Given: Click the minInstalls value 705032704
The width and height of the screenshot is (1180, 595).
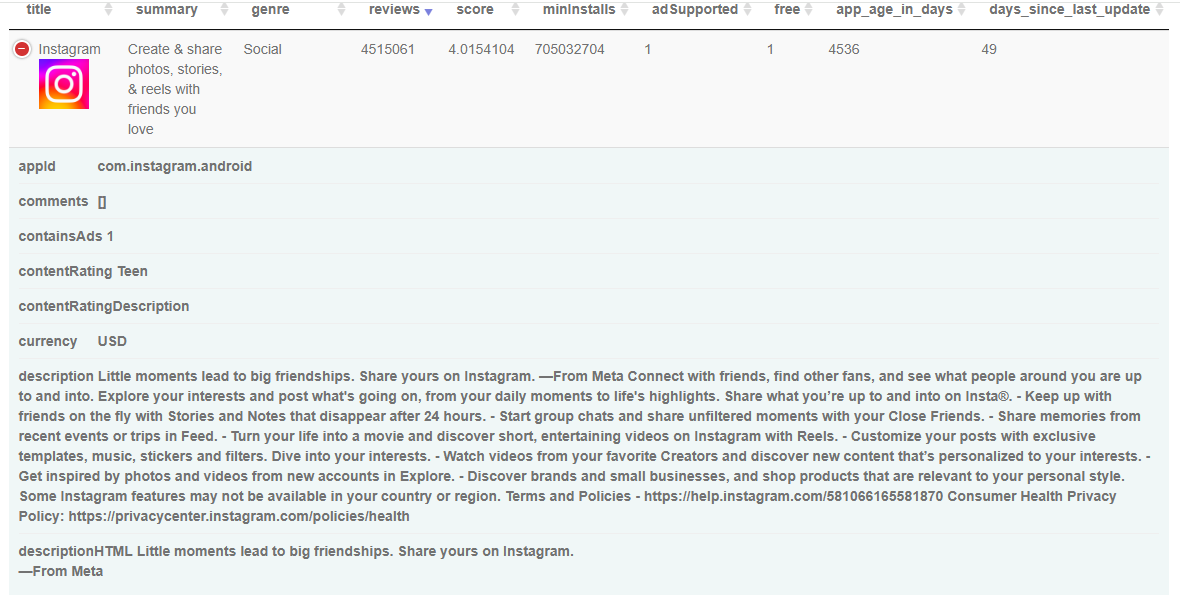Looking at the screenshot, I should (570, 49).
